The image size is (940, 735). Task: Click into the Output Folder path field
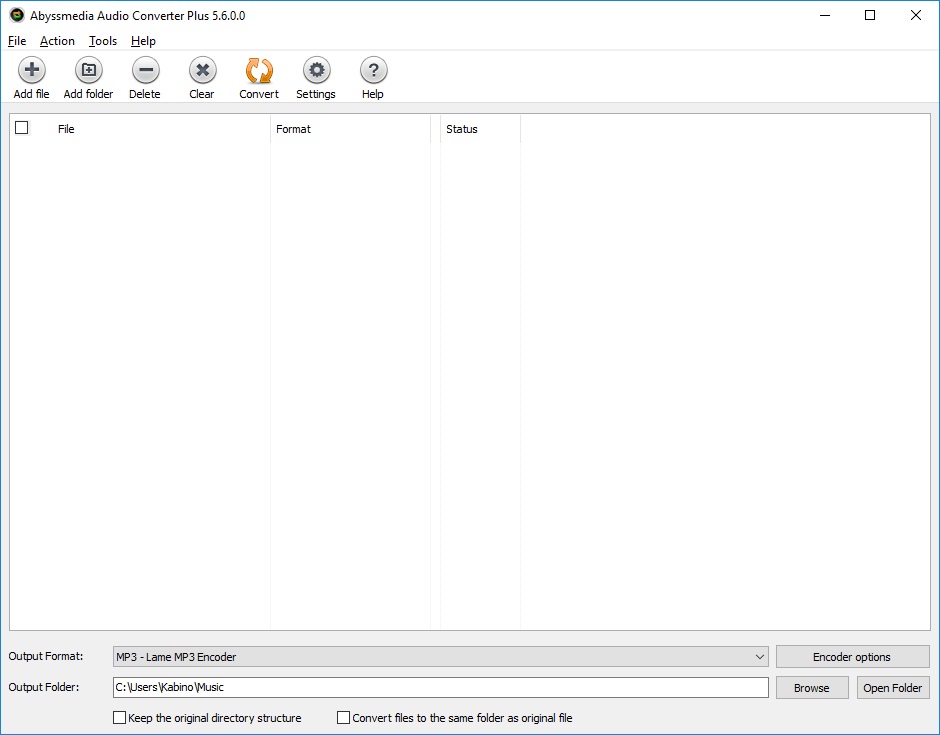pyautogui.click(x=441, y=687)
